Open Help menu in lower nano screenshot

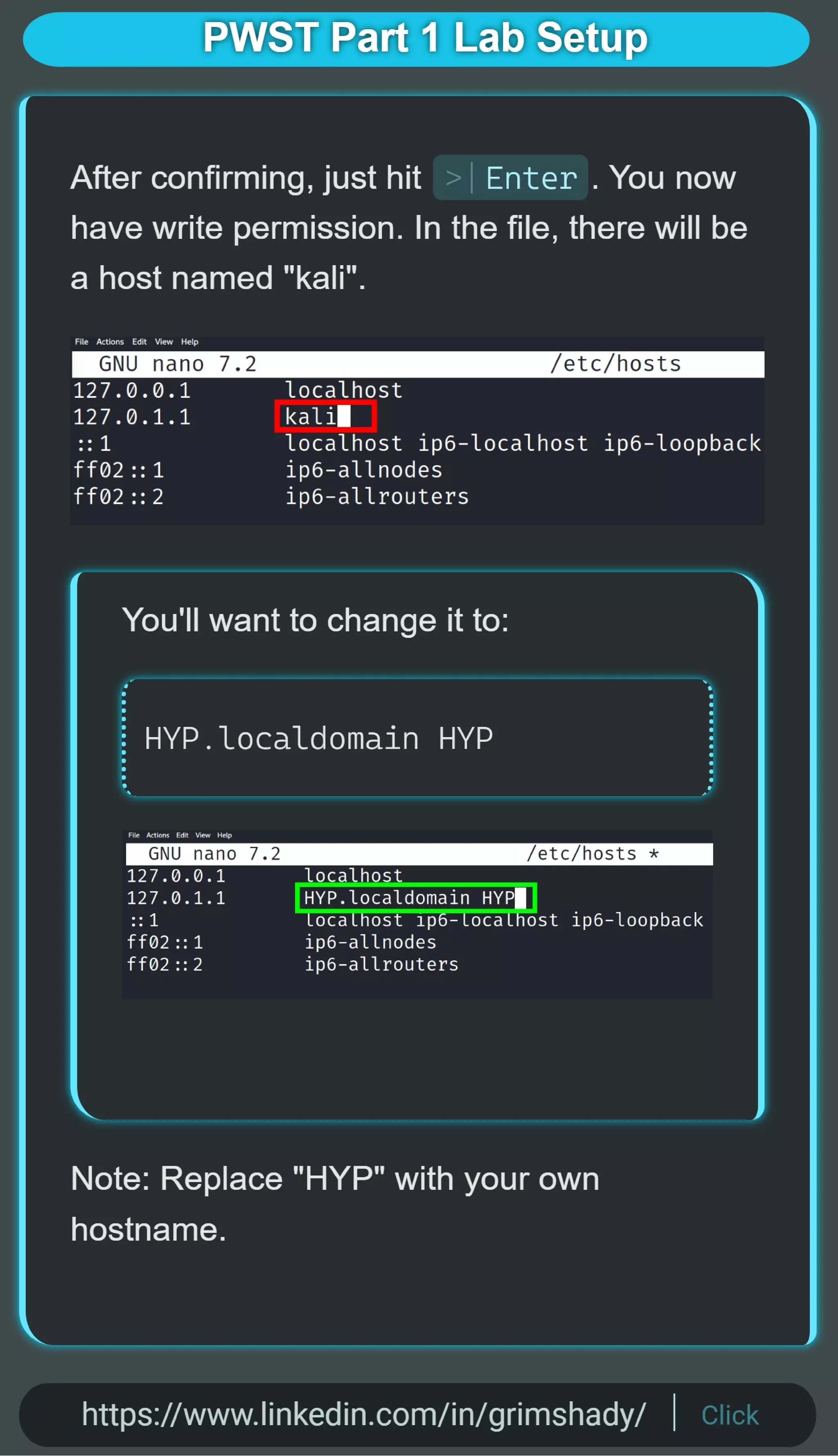tap(225, 835)
